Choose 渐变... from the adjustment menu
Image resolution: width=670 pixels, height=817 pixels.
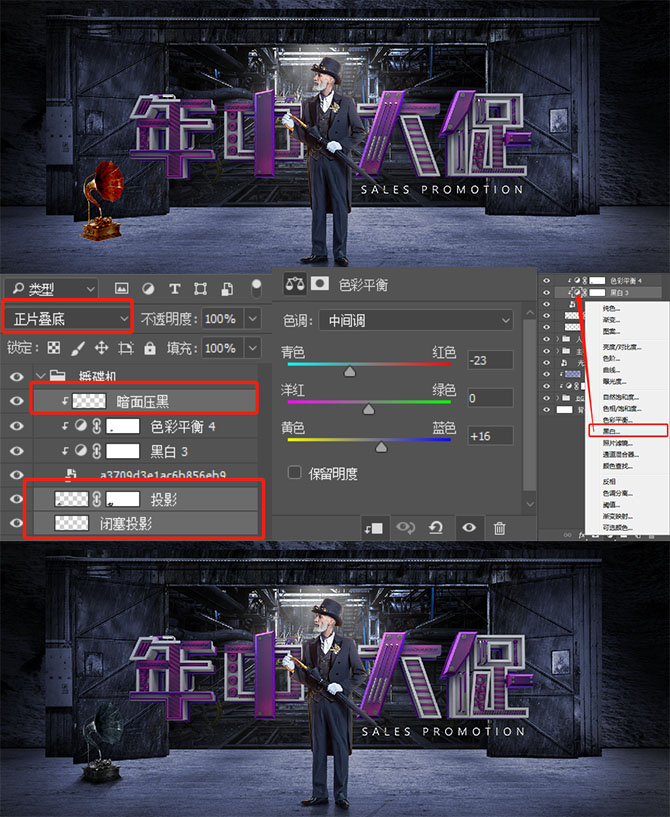(611, 320)
